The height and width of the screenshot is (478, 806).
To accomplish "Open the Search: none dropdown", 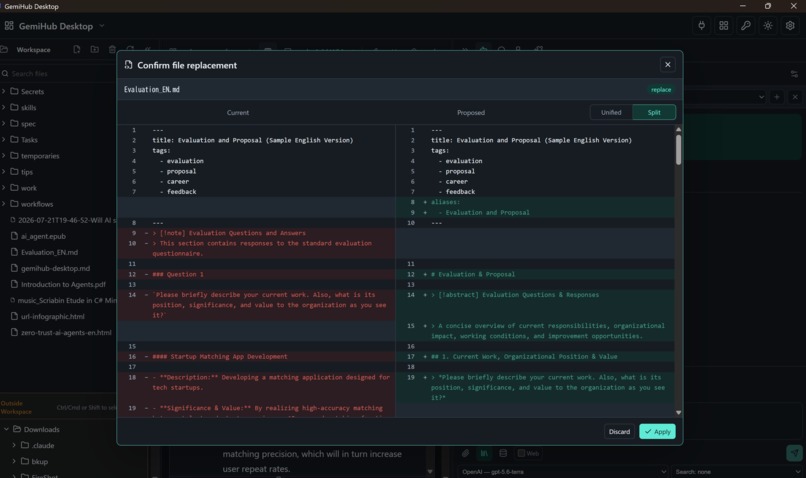I will (x=738, y=471).
